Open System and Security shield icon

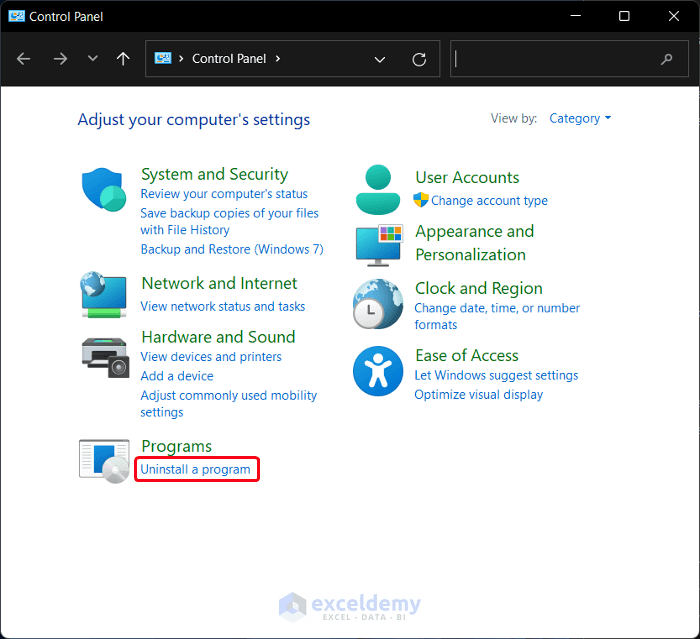point(104,189)
